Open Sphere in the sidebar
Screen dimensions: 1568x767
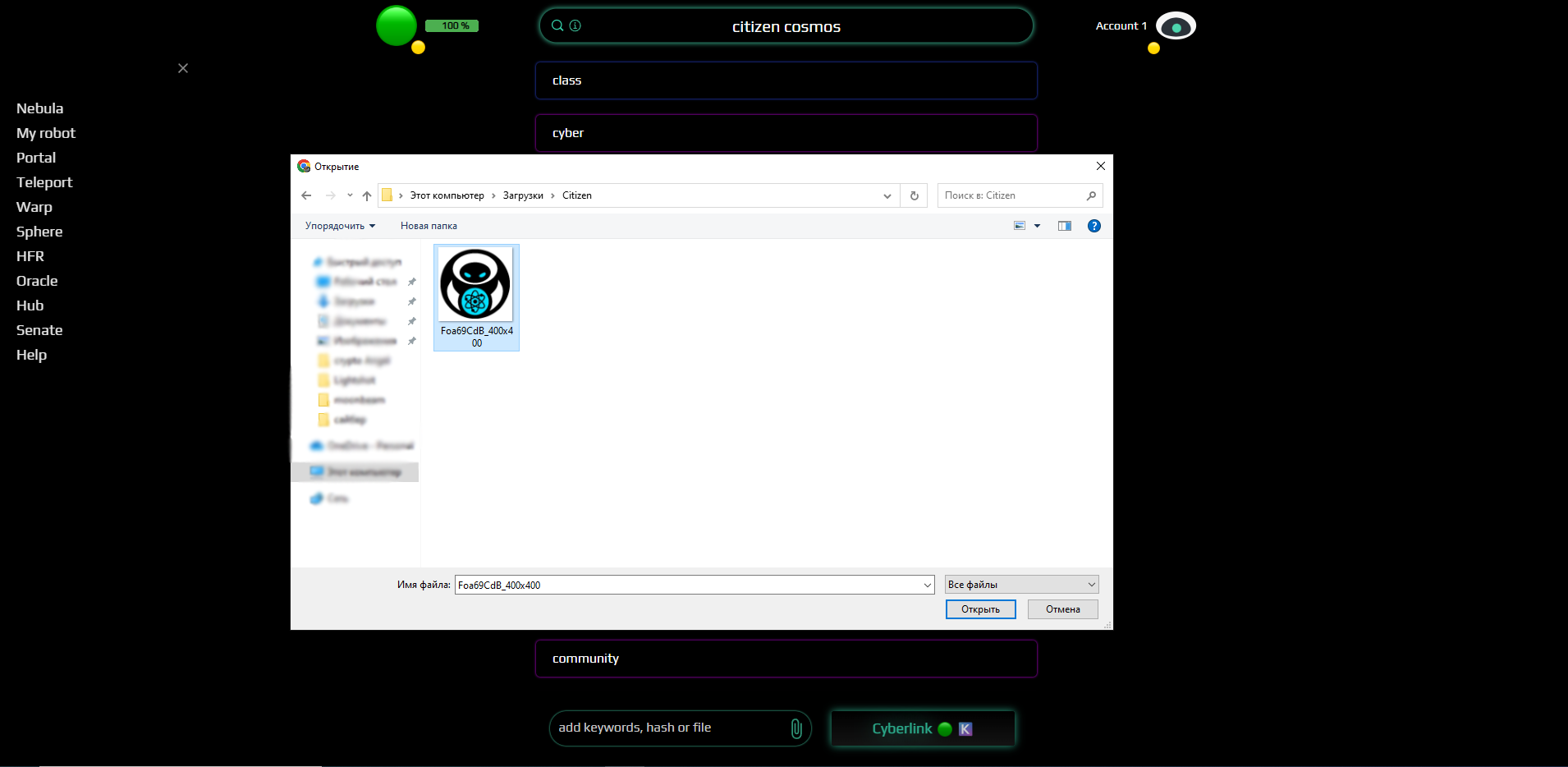(39, 232)
